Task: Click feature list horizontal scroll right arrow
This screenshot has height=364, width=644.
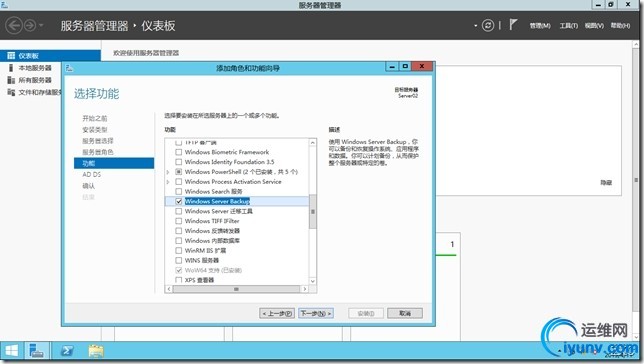Action: tap(304, 289)
